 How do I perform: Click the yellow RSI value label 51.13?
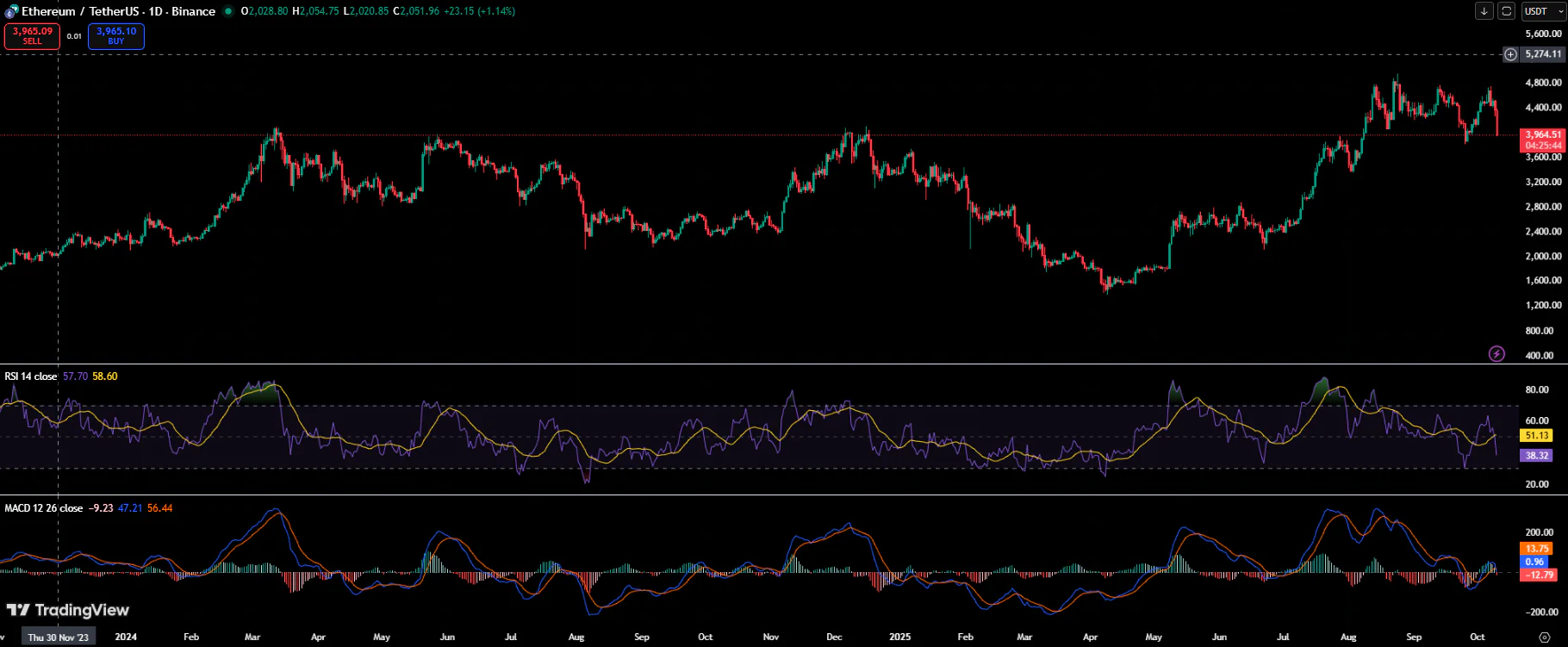tap(1537, 436)
